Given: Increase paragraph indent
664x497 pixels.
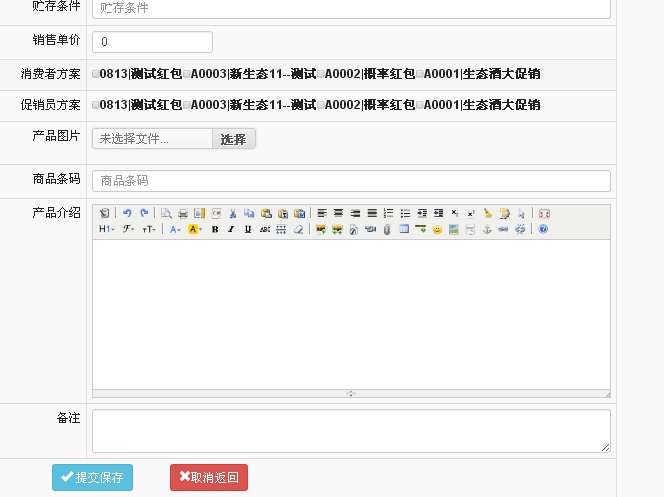Looking at the screenshot, I should click(422, 213).
